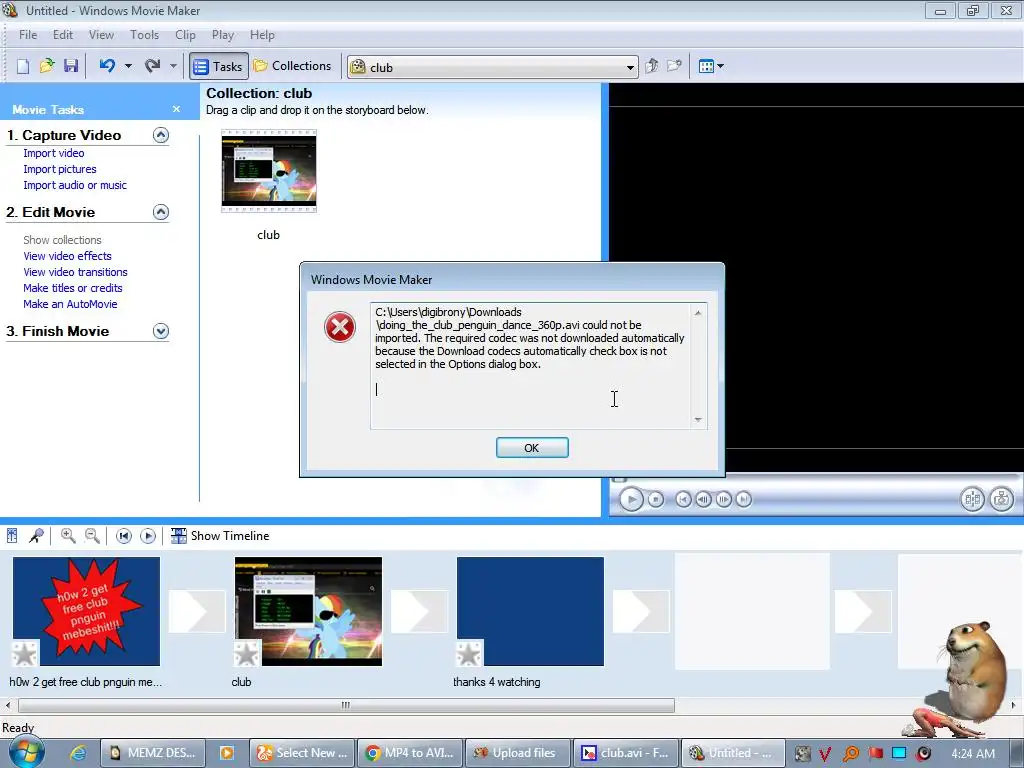Expand the Finish Movie section

point(161,331)
